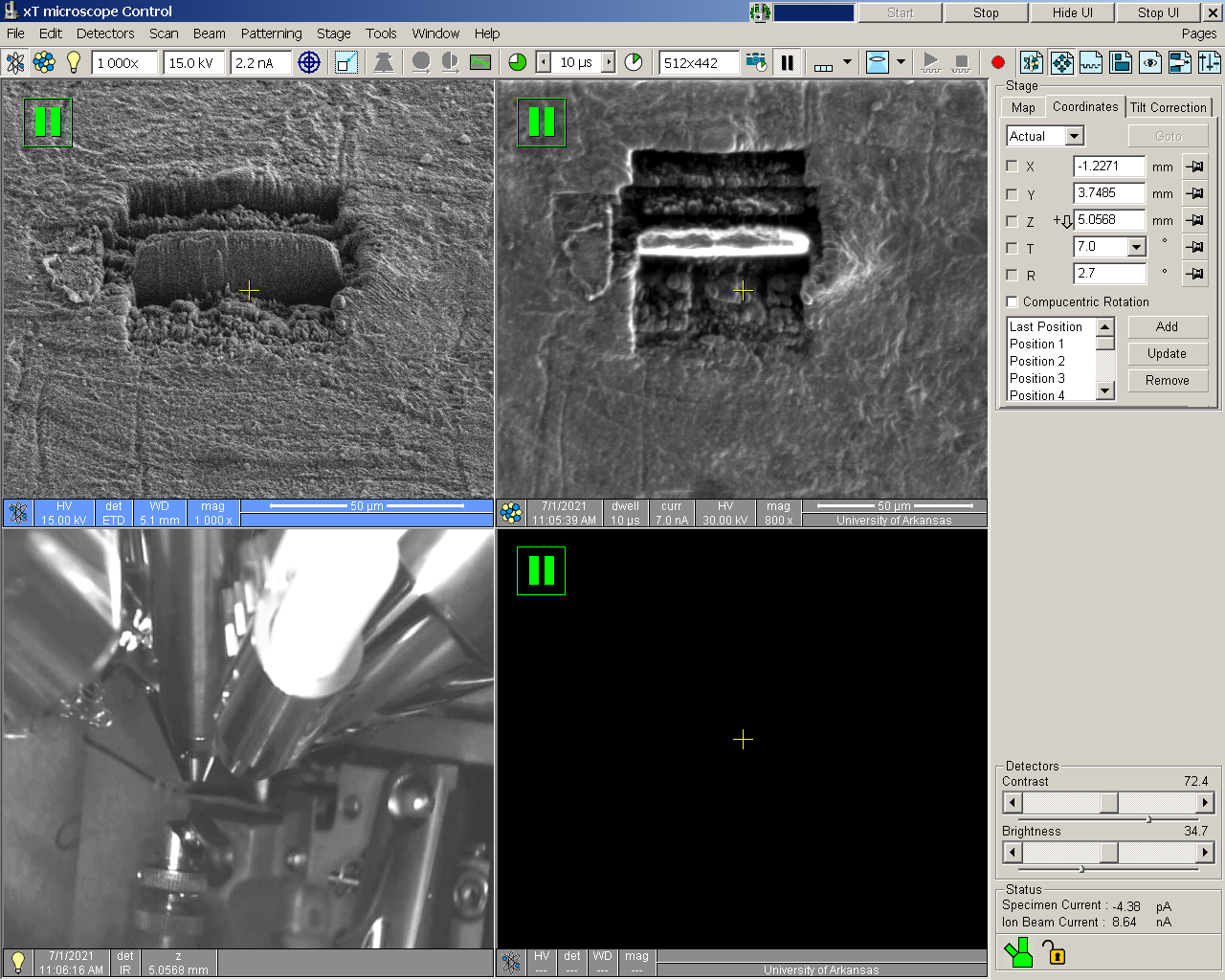Click the camera snapshot icon
Viewport: 1225px width, 980px height.
pos(756,63)
